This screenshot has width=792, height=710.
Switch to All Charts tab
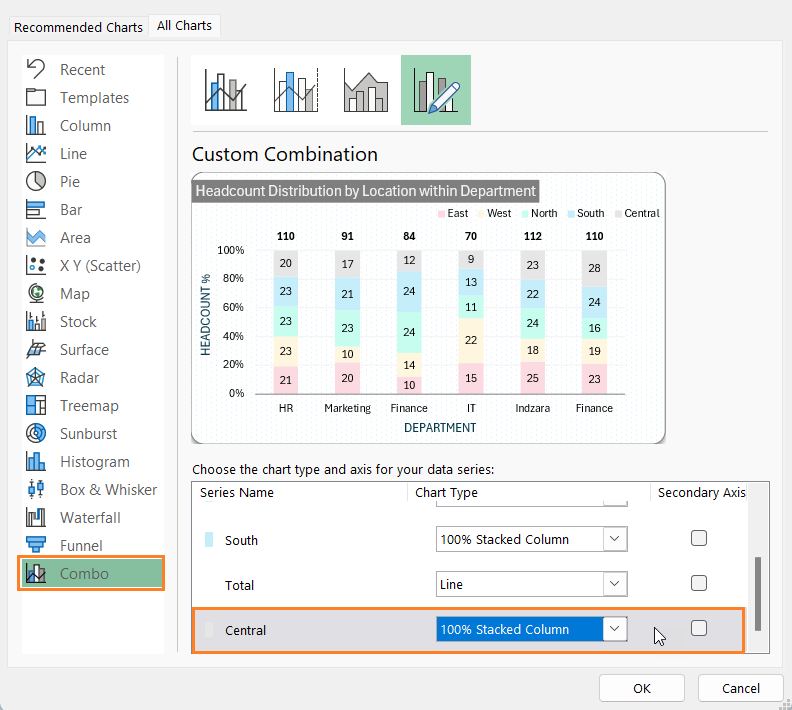[x=184, y=26]
